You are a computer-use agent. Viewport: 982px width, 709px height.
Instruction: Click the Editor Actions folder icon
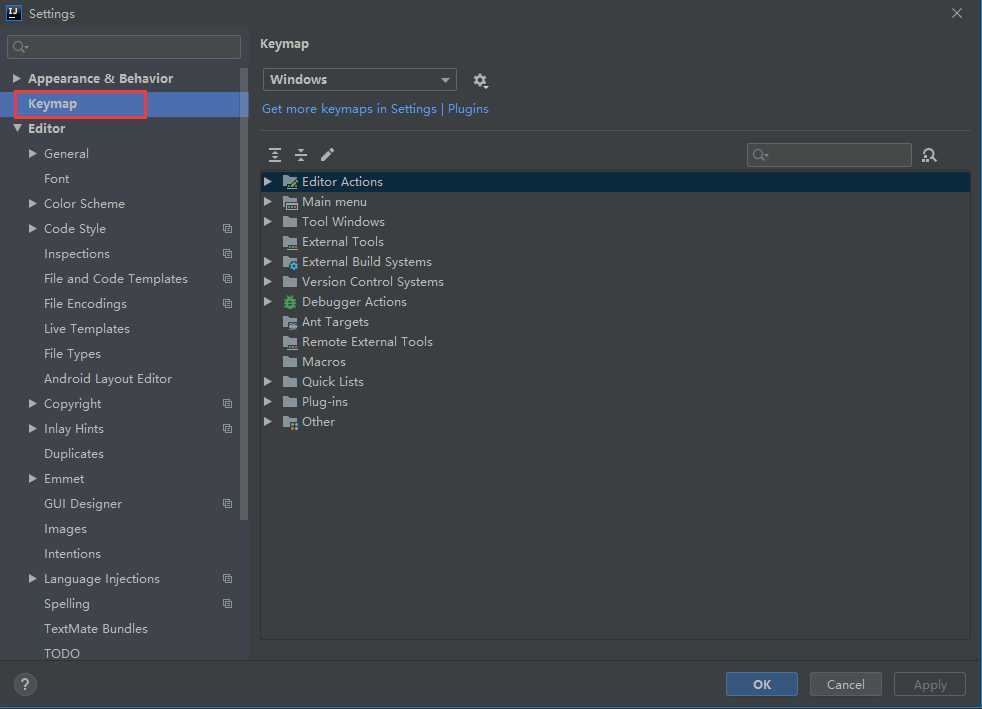[290, 182]
